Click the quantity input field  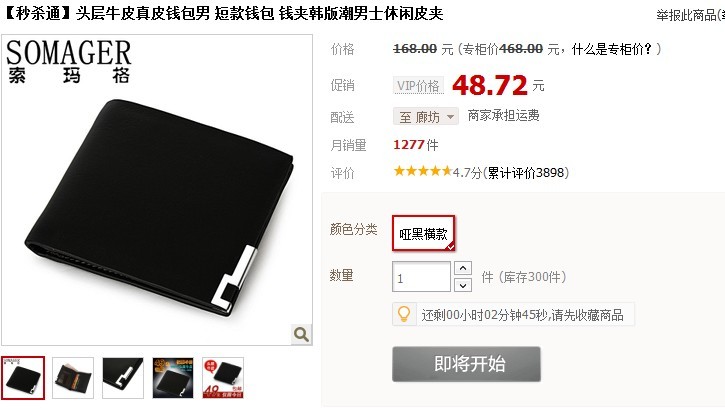coord(421,277)
